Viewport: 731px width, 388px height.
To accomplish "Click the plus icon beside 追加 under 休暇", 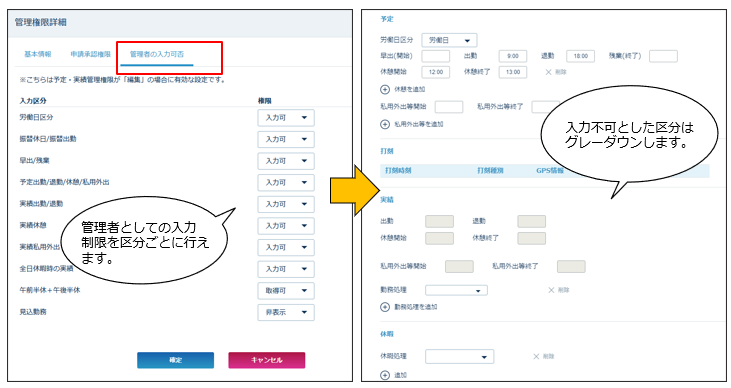I will 385,375.
